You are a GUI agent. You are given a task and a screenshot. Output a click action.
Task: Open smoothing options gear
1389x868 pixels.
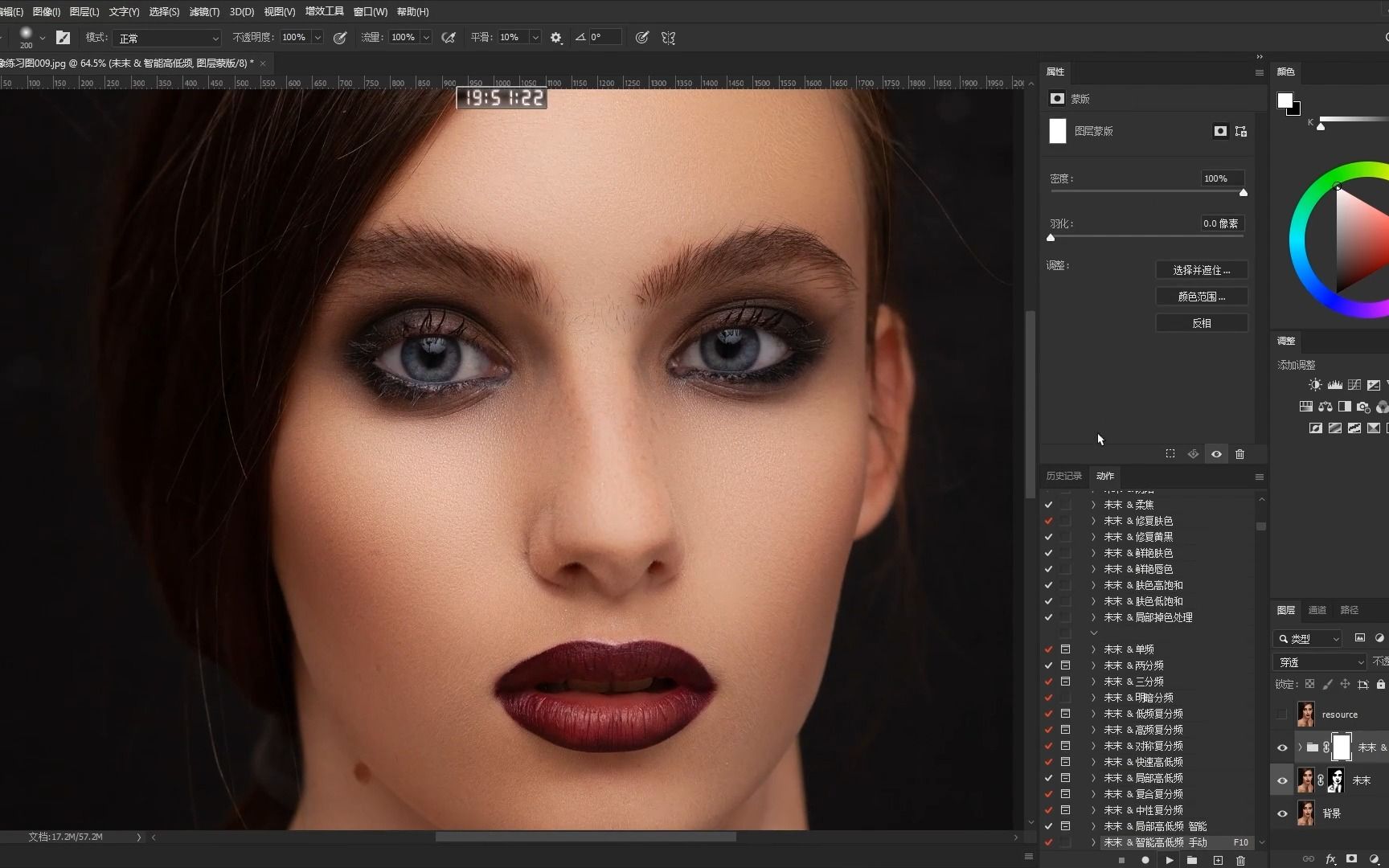click(x=556, y=38)
